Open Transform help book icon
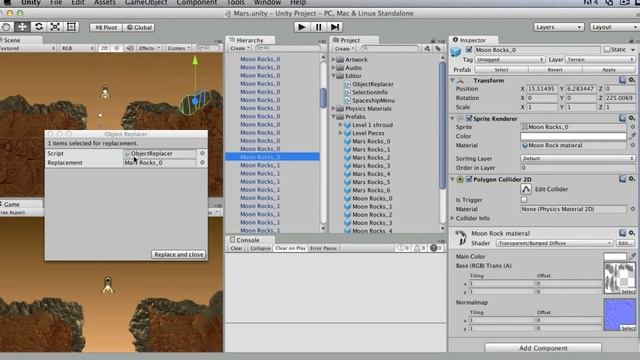The image size is (640, 360). coord(622,80)
